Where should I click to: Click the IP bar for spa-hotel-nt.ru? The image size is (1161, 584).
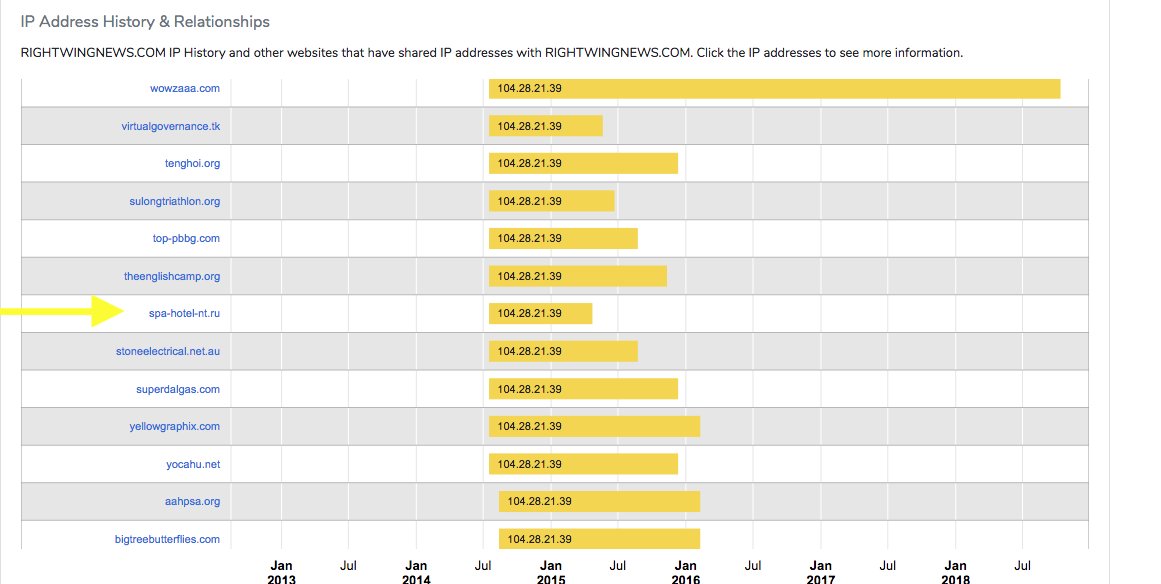541,313
